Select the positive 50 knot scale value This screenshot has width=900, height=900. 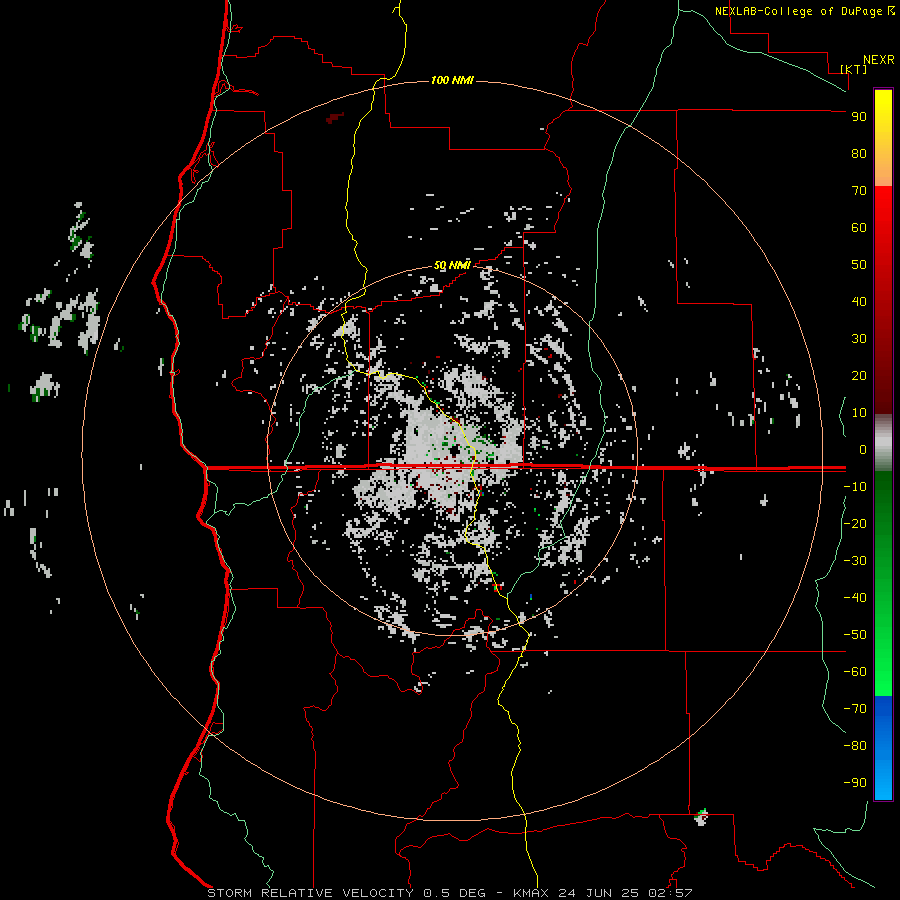pos(859,265)
